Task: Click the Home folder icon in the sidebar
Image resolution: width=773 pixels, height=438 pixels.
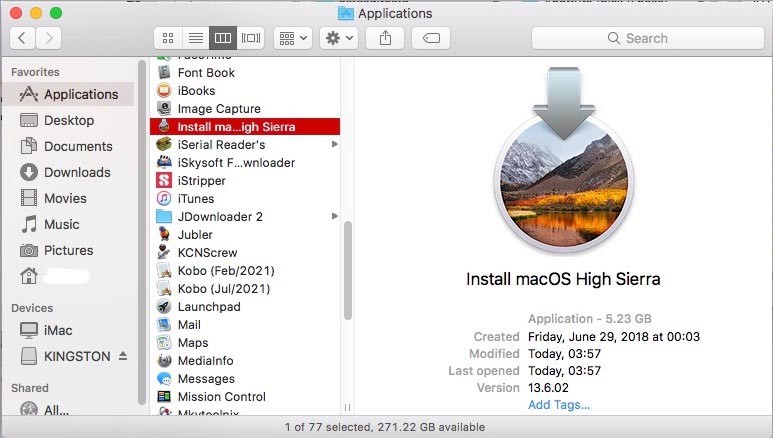Action: coord(29,276)
